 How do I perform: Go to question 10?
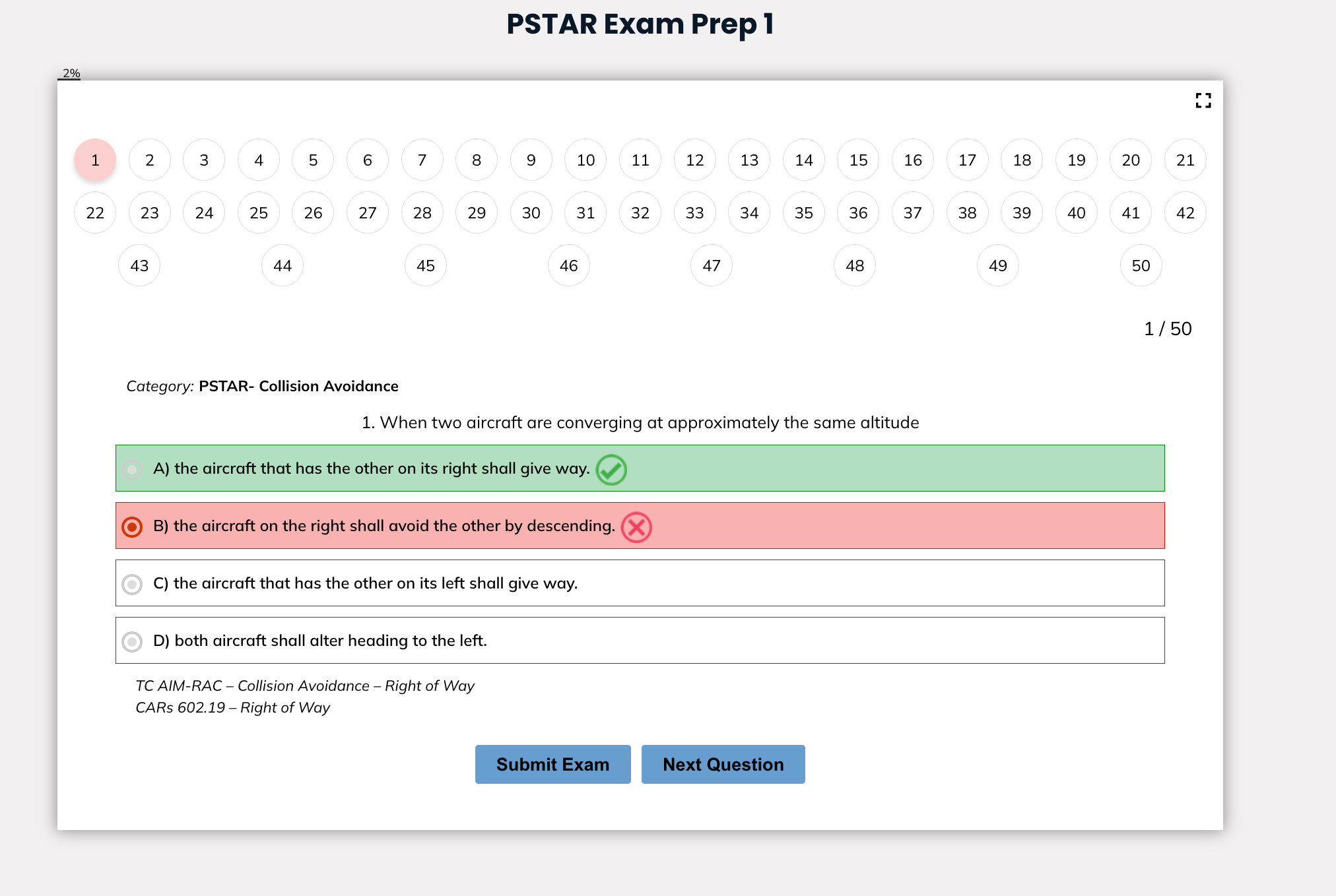[585, 160]
